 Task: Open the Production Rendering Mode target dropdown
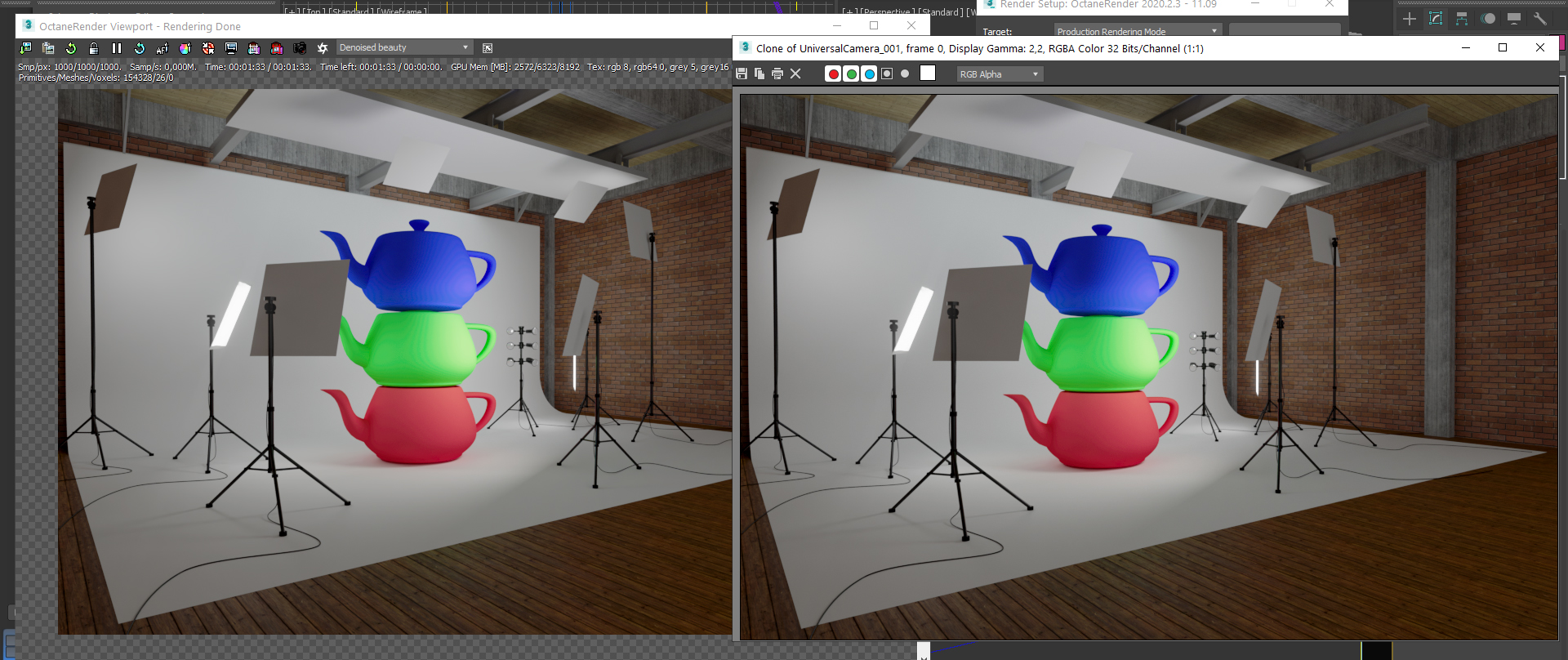point(1137,31)
